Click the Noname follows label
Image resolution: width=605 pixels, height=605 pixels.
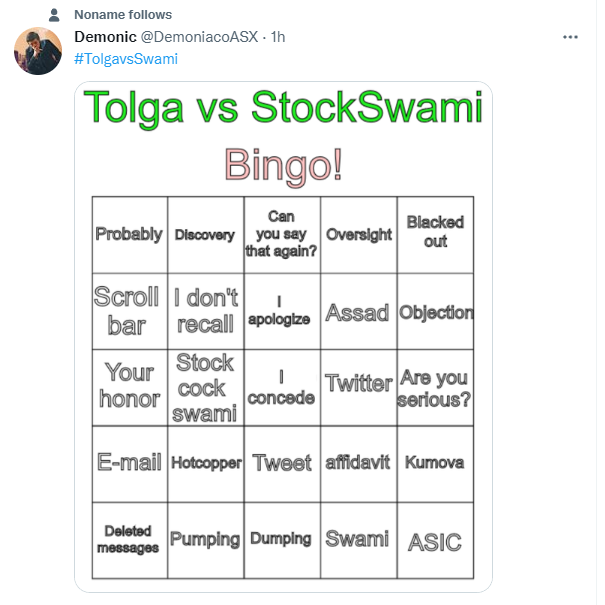(x=123, y=15)
